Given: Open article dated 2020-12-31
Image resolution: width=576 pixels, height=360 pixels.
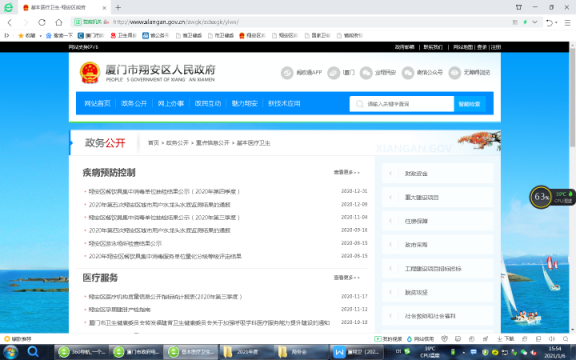Looking at the screenshot, I should pos(164,191).
